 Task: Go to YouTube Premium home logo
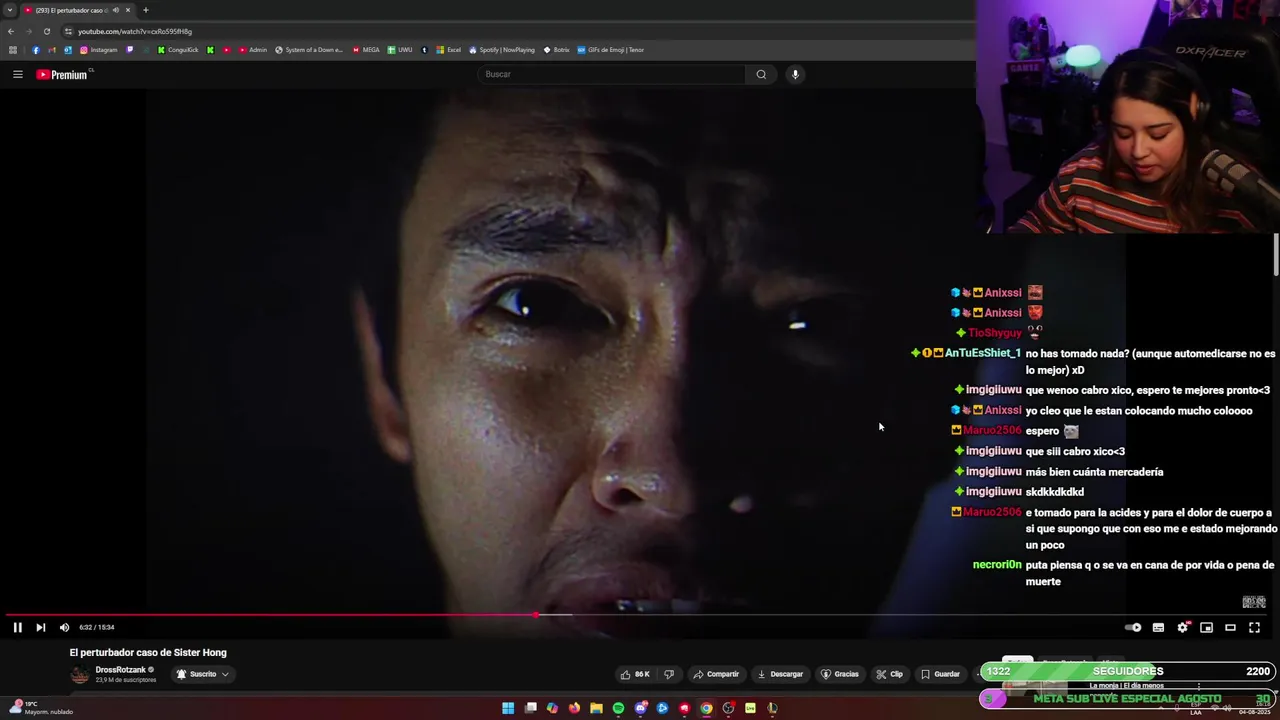63,74
